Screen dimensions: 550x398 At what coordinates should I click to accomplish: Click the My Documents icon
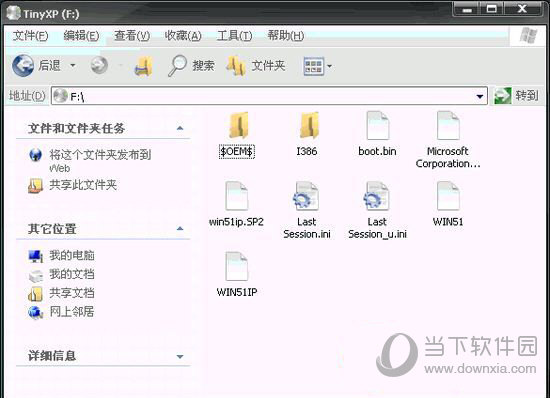click(x=35, y=275)
